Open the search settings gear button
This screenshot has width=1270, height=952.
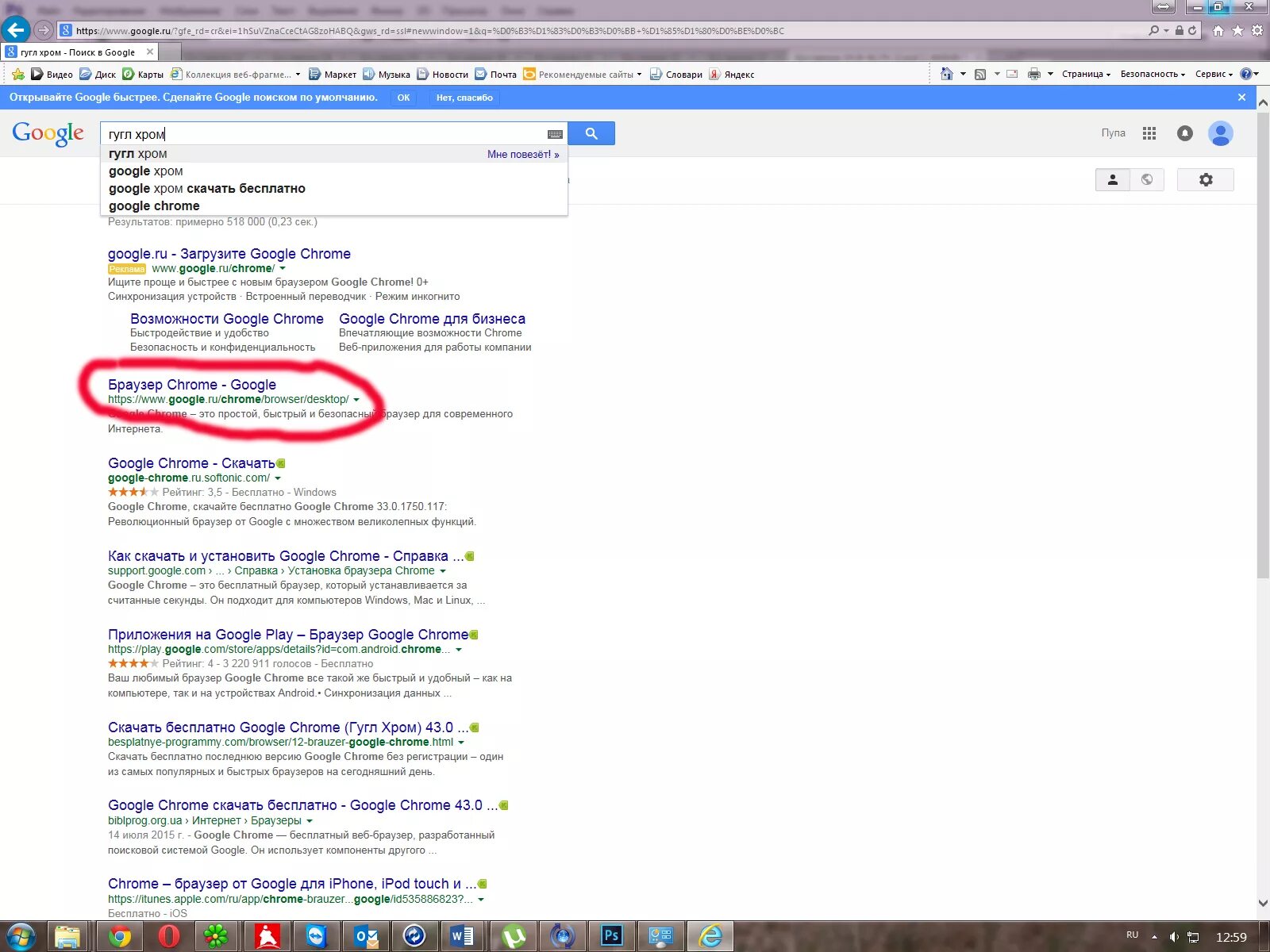coord(1206,180)
